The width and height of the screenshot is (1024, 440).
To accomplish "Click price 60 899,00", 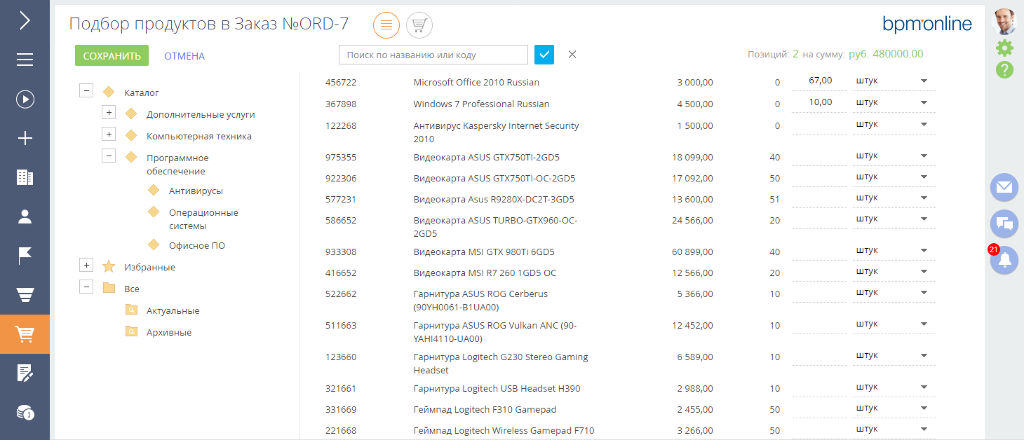I will 692,251.
